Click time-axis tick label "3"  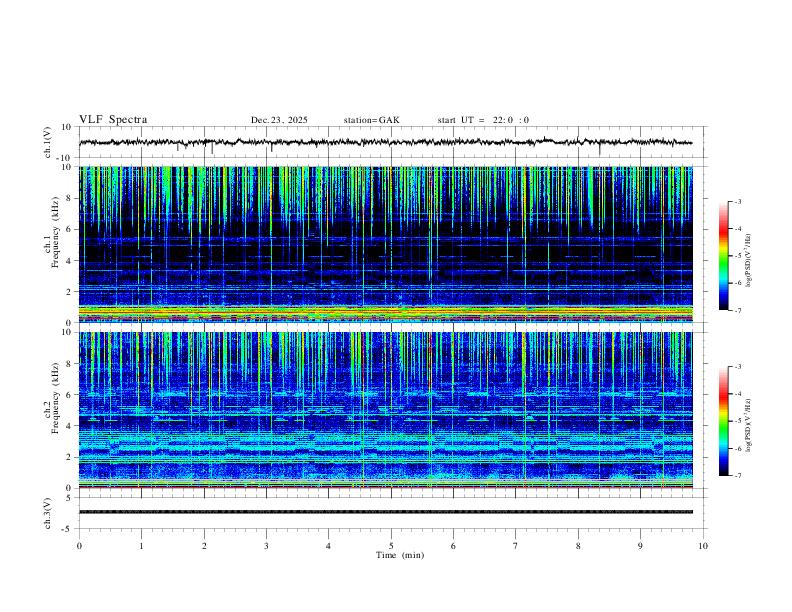tap(266, 546)
